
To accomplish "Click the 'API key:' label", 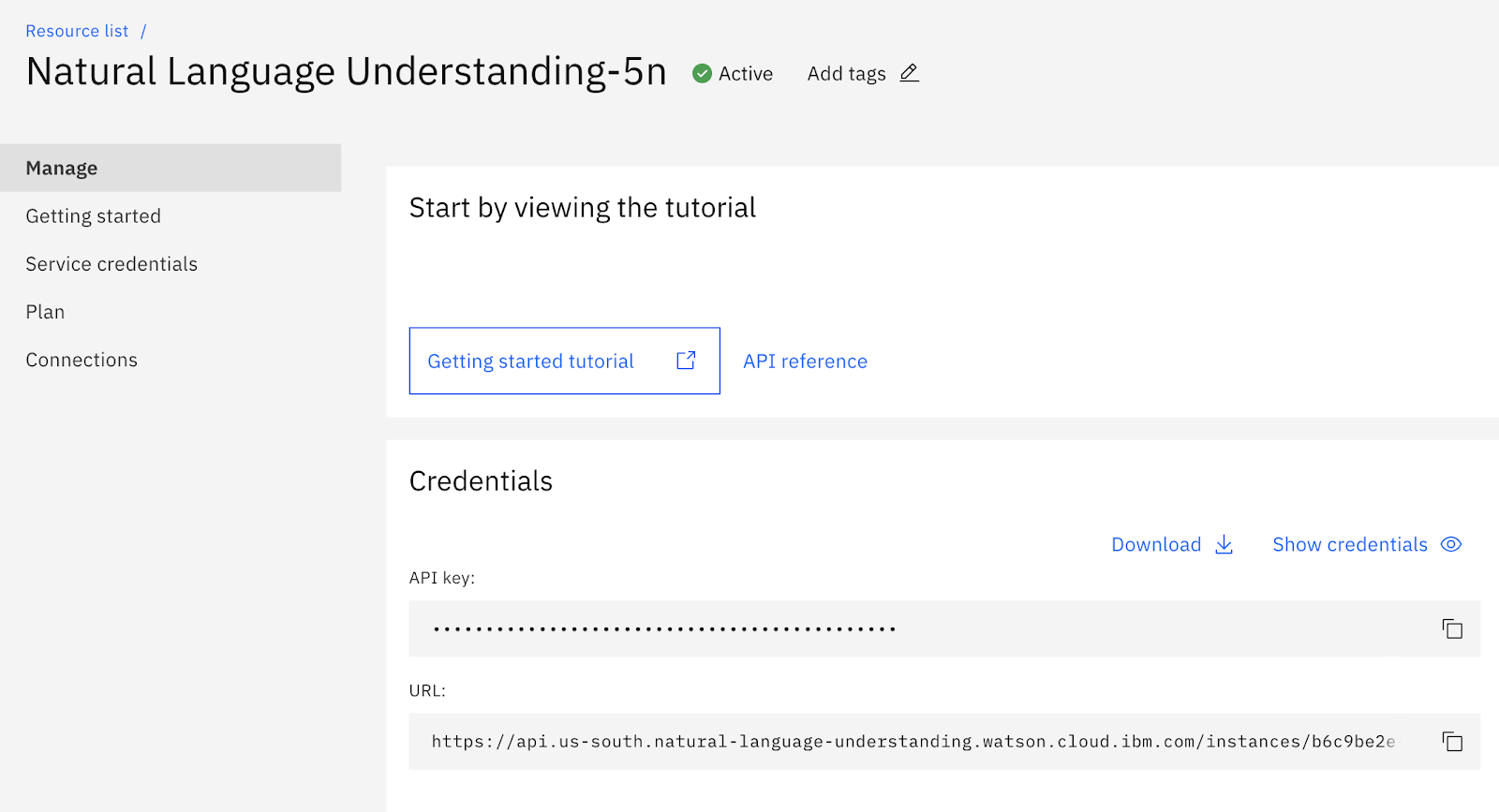I will (442, 578).
